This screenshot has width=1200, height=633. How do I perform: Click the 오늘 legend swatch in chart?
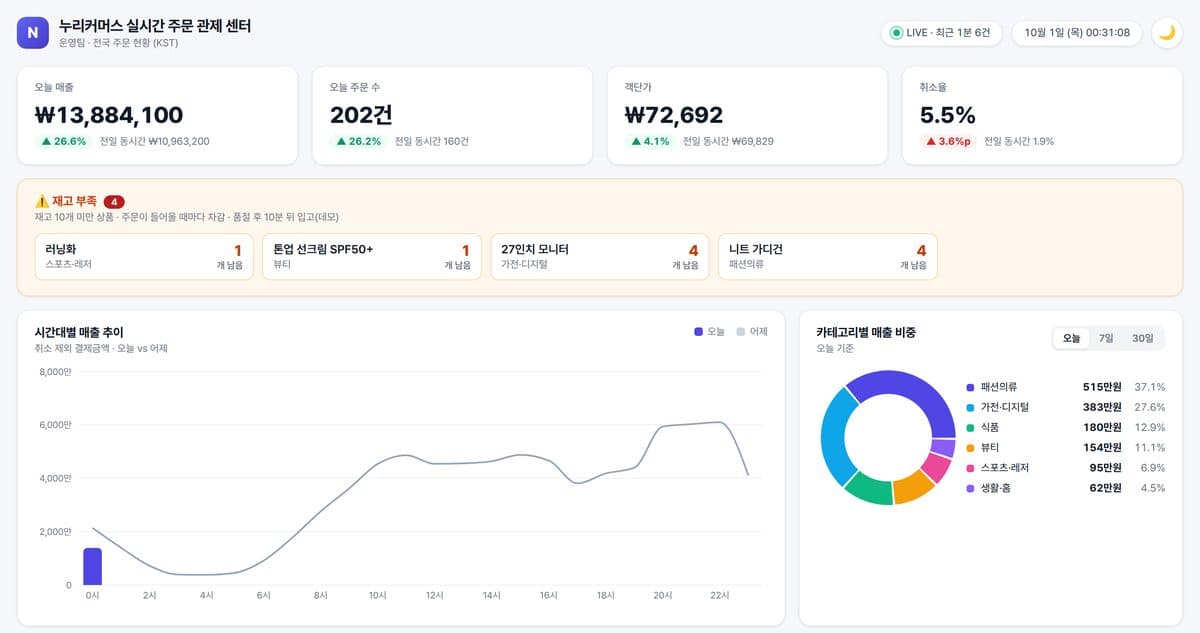[x=698, y=331]
